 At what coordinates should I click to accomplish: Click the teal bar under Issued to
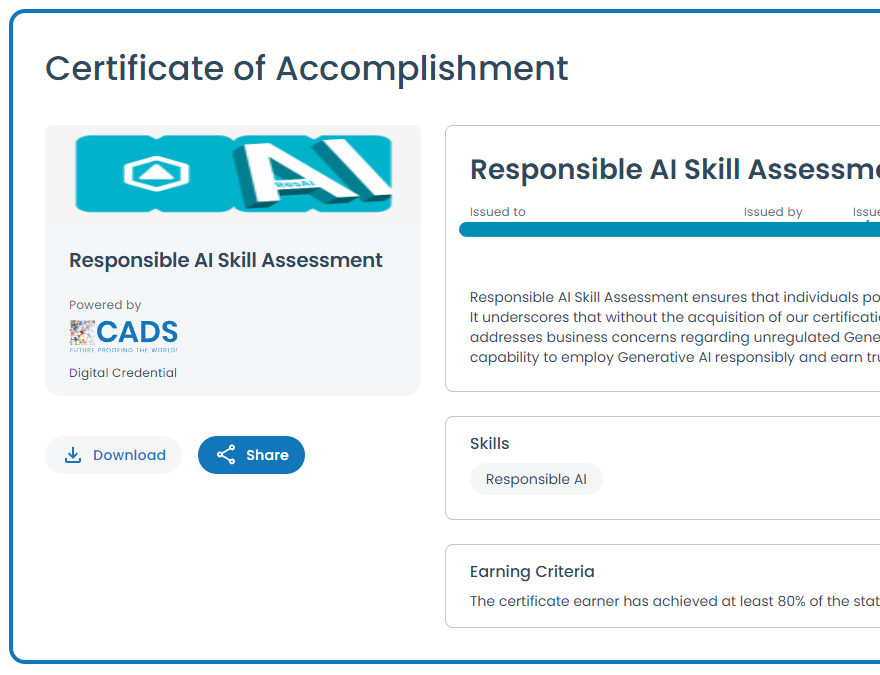point(670,229)
